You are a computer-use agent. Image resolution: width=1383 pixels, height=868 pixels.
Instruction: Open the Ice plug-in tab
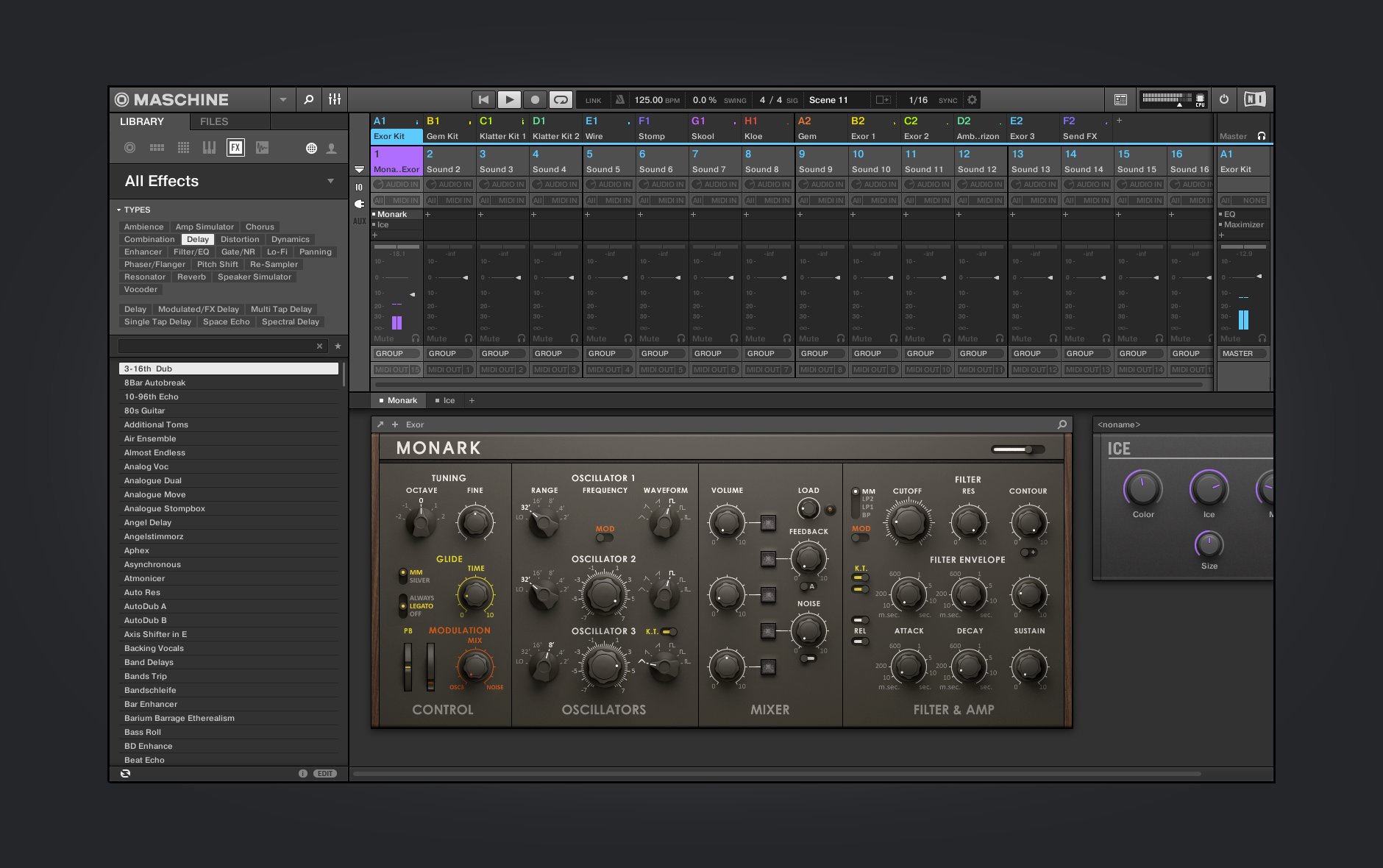pyautogui.click(x=445, y=401)
